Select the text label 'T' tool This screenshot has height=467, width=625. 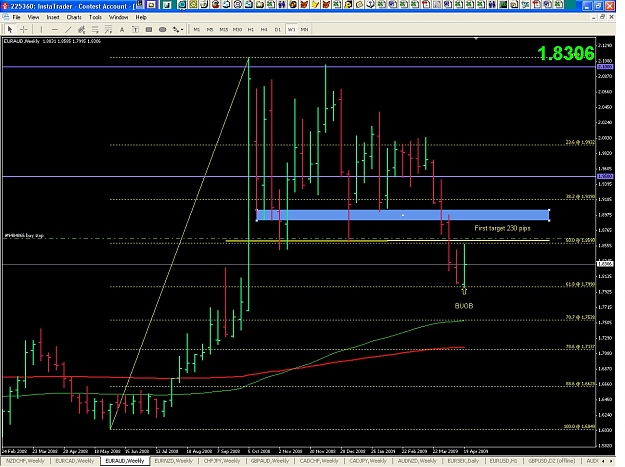[x=136, y=29]
